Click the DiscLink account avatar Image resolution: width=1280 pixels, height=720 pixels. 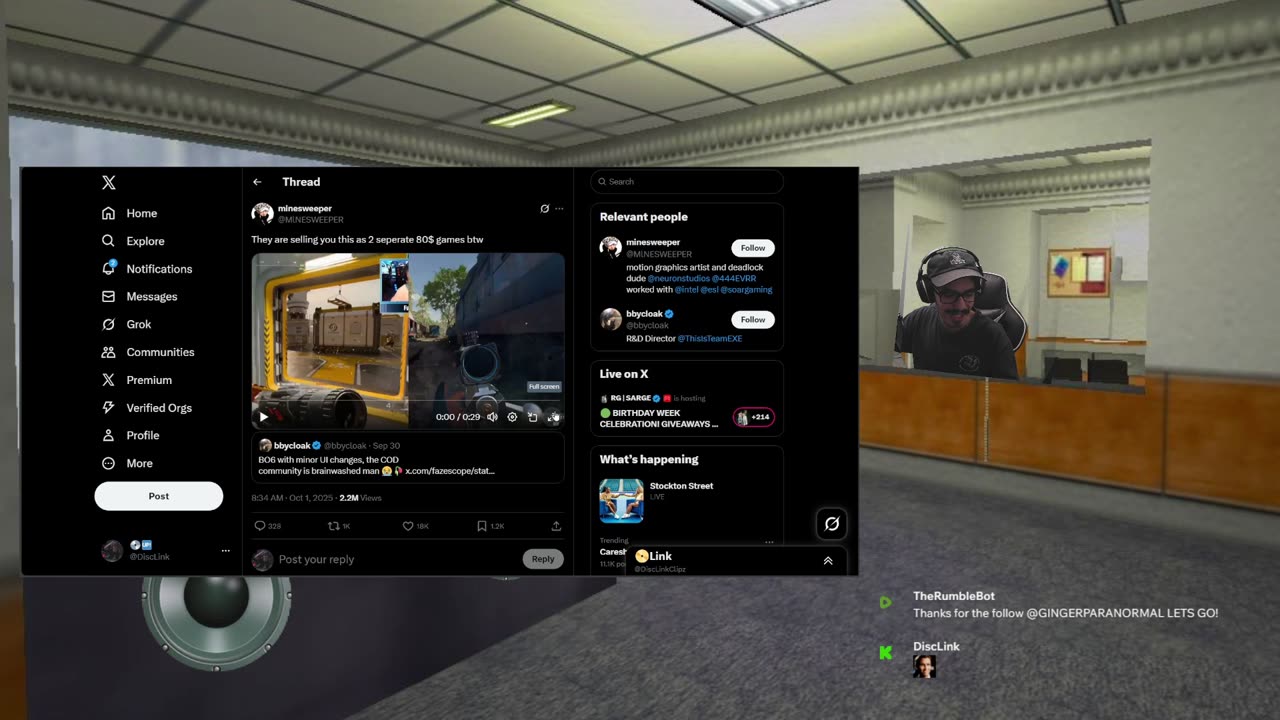point(112,551)
